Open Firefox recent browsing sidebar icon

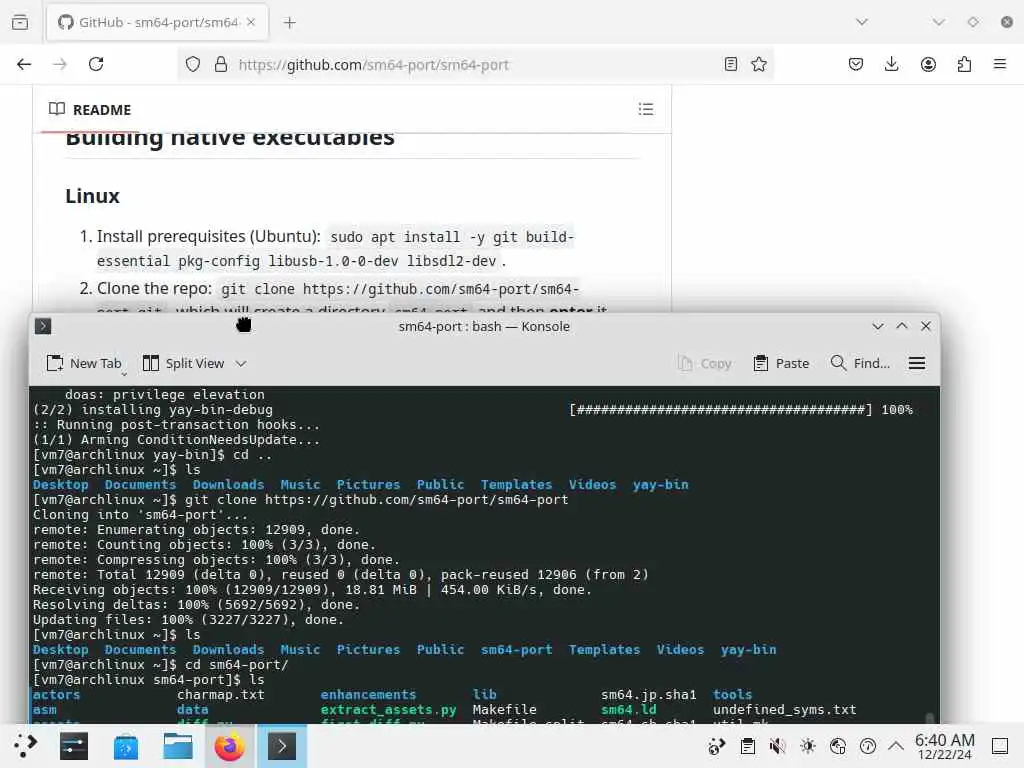pos(20,22)
